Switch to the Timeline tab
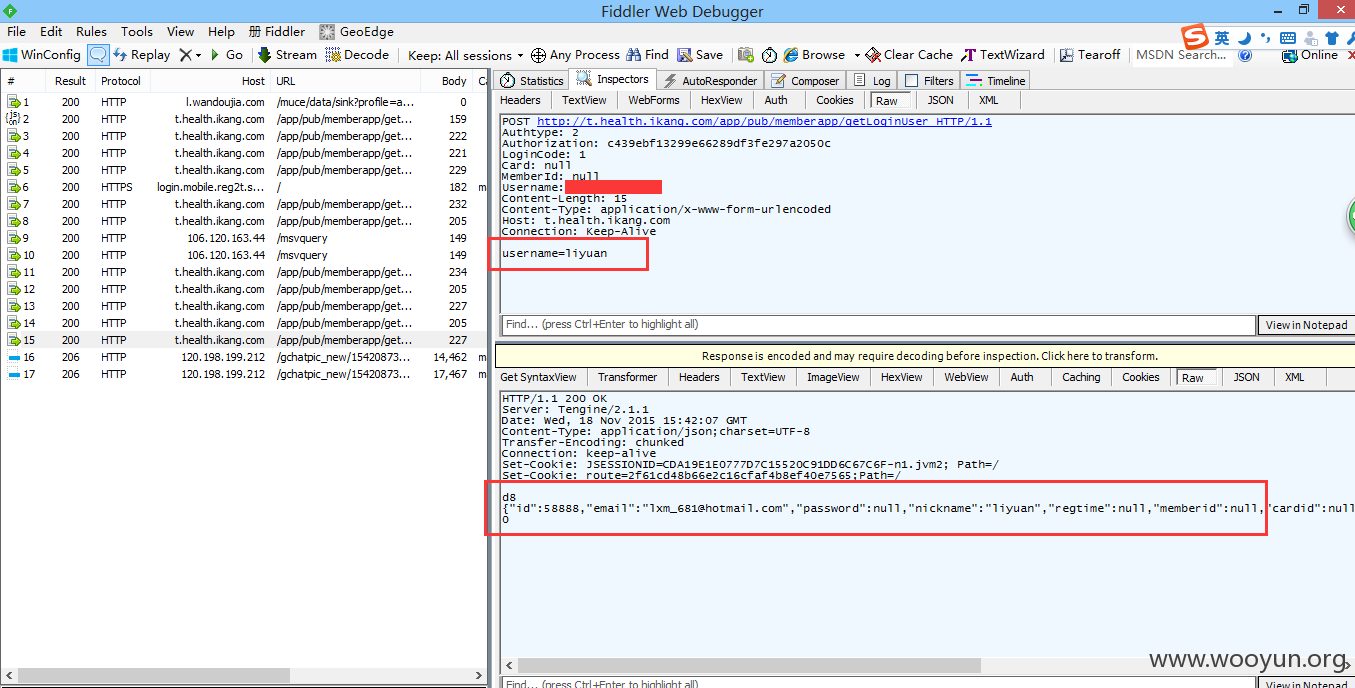This screenshot has width=1355, height=688. point(997,81)
